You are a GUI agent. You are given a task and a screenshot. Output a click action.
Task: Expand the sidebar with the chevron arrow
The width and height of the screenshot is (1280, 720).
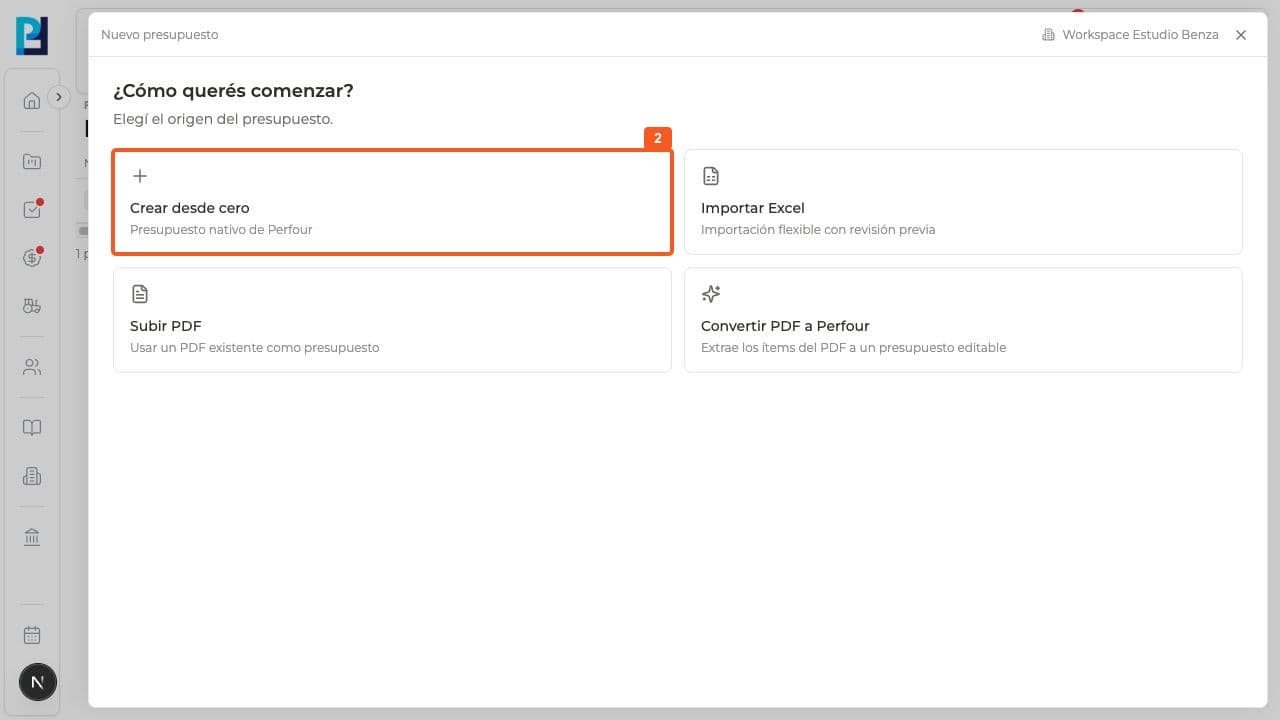[59, 97]
